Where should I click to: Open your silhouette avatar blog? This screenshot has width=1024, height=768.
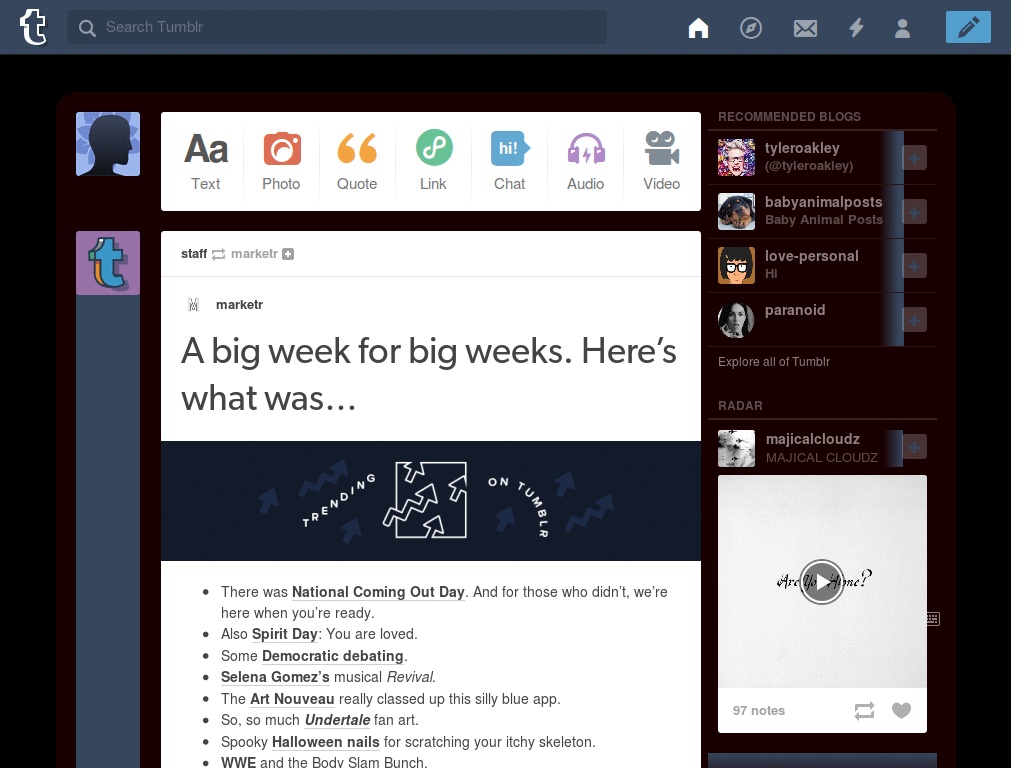click(x=108, y=144)
